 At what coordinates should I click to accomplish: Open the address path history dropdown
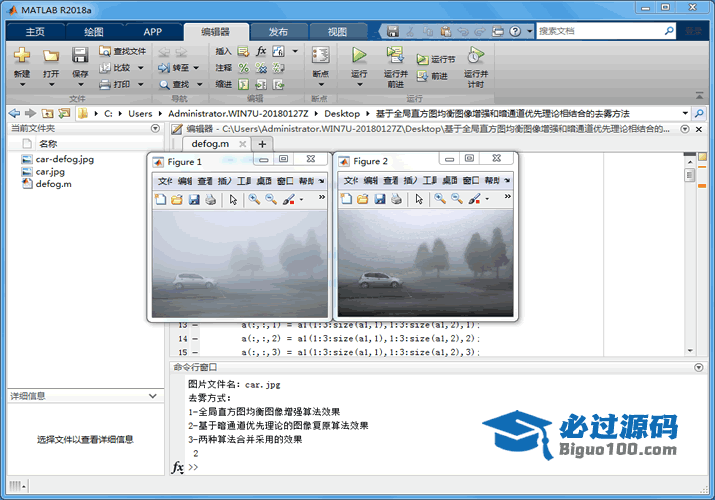685,113
